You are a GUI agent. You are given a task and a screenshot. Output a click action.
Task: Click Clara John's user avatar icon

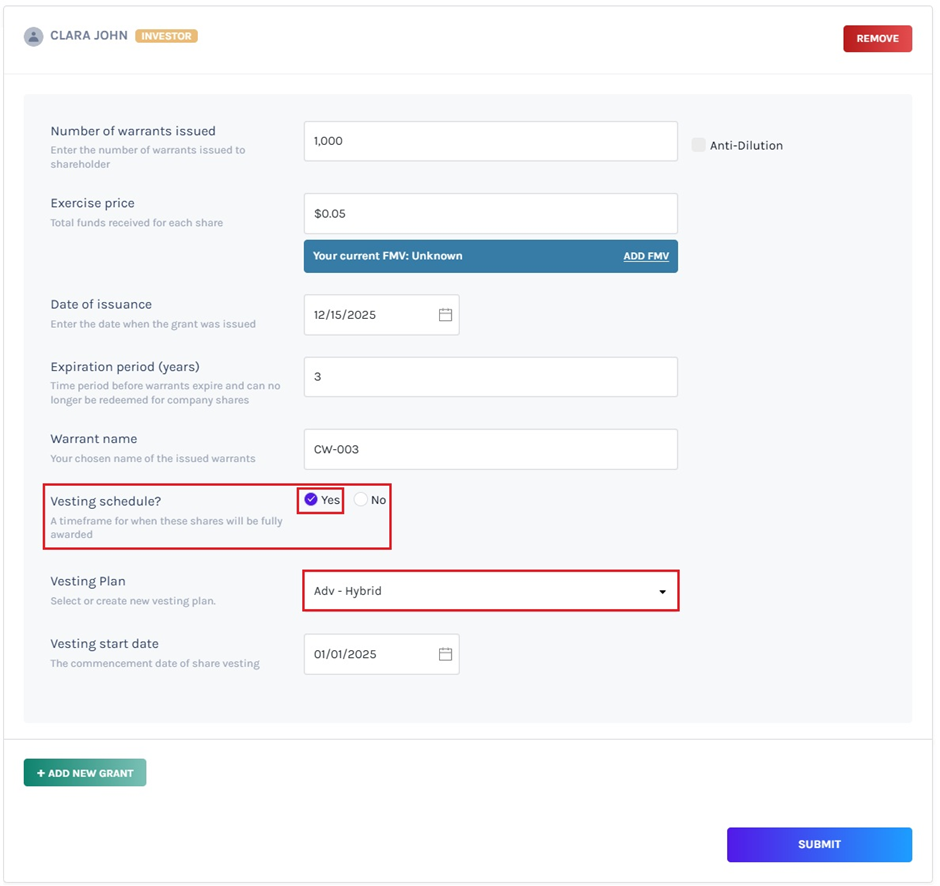(x=33, y=36)
